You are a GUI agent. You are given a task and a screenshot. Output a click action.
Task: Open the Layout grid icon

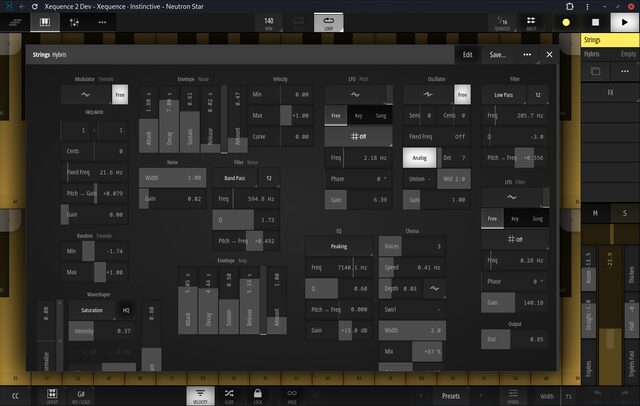pyautogui.click(x=52, y=396)
